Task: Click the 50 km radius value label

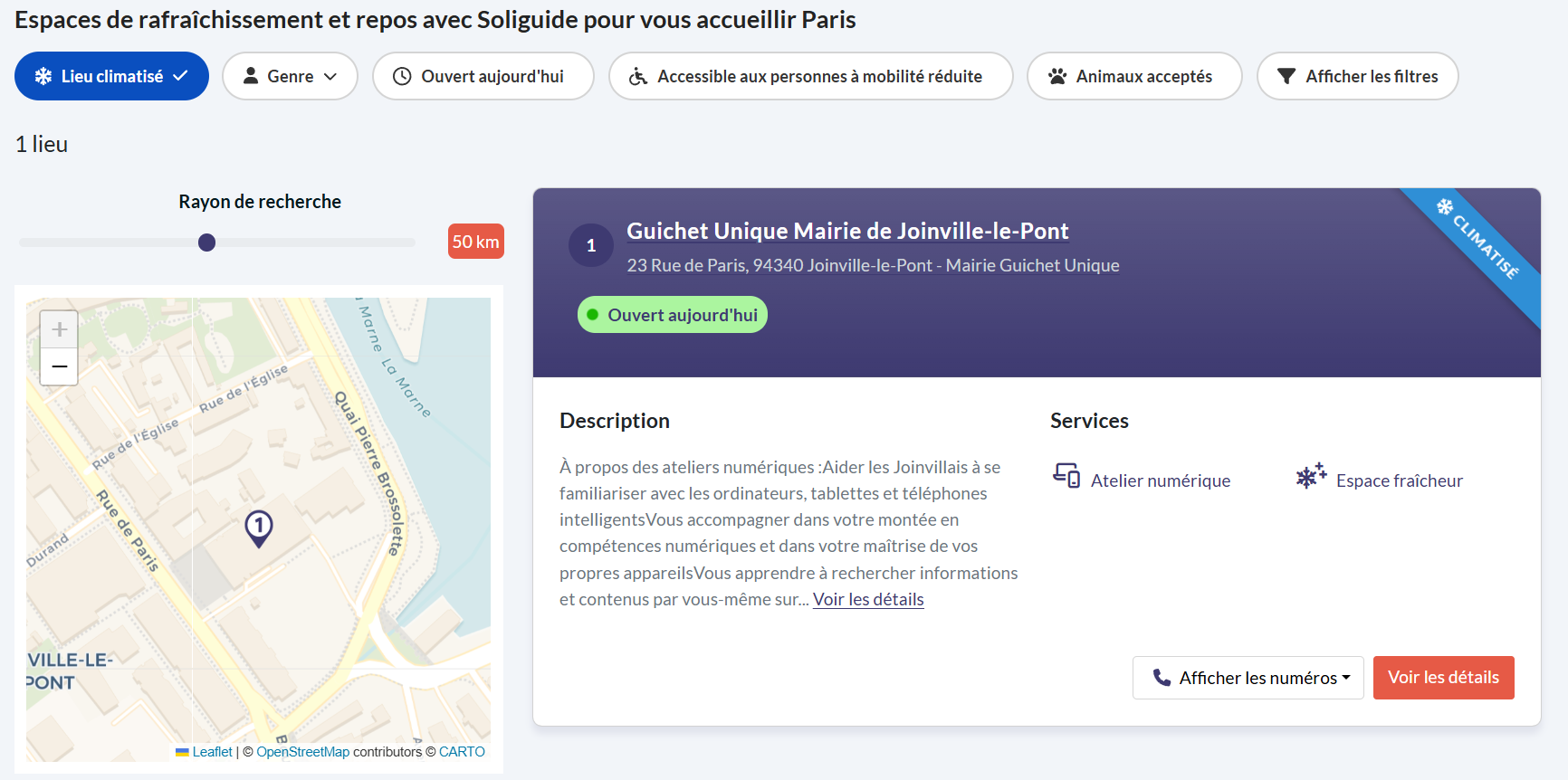Action: (x=476, y=242)
